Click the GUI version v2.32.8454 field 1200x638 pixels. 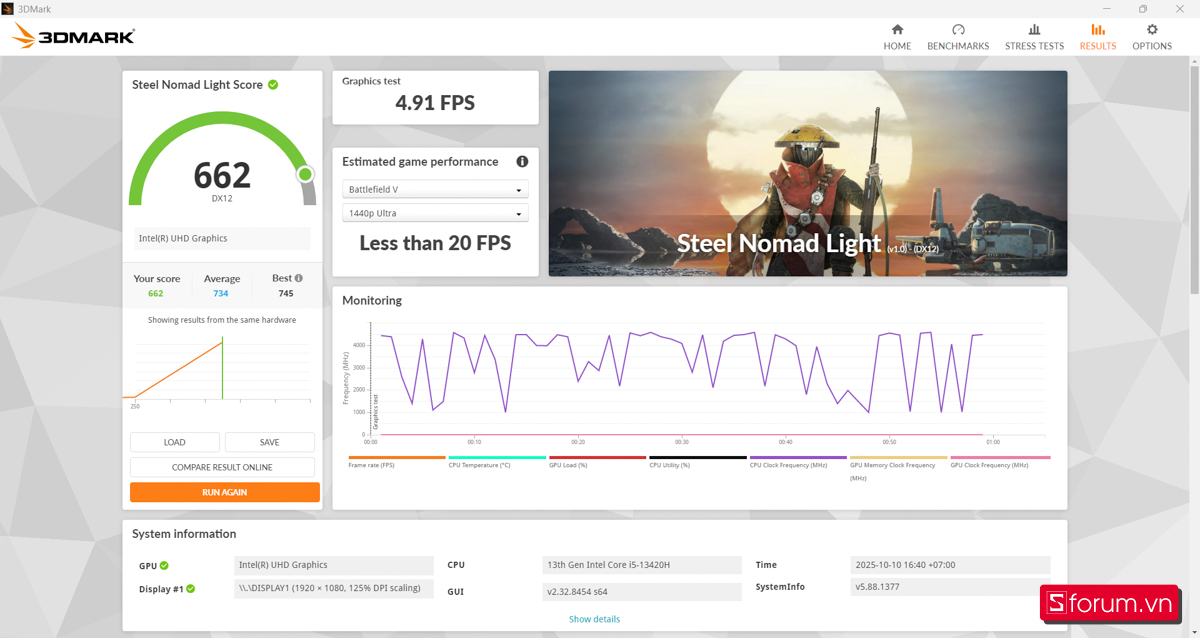[x=642, y=591]
